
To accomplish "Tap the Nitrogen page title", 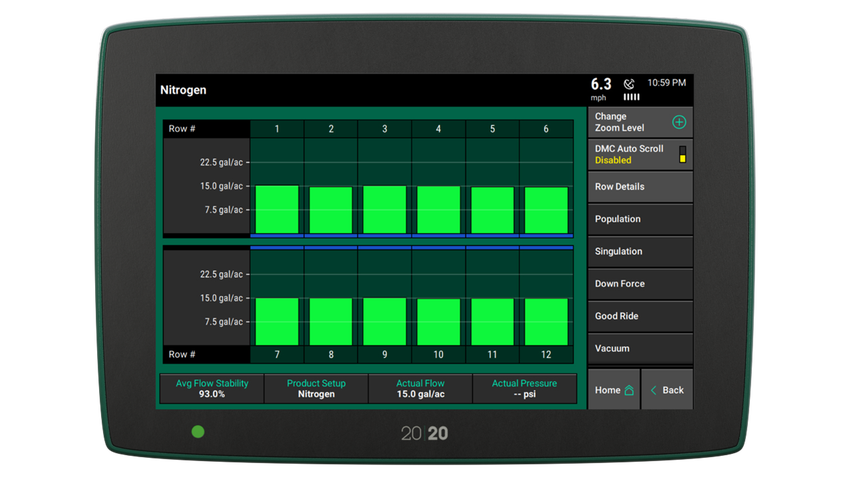I will pos(183,90).
